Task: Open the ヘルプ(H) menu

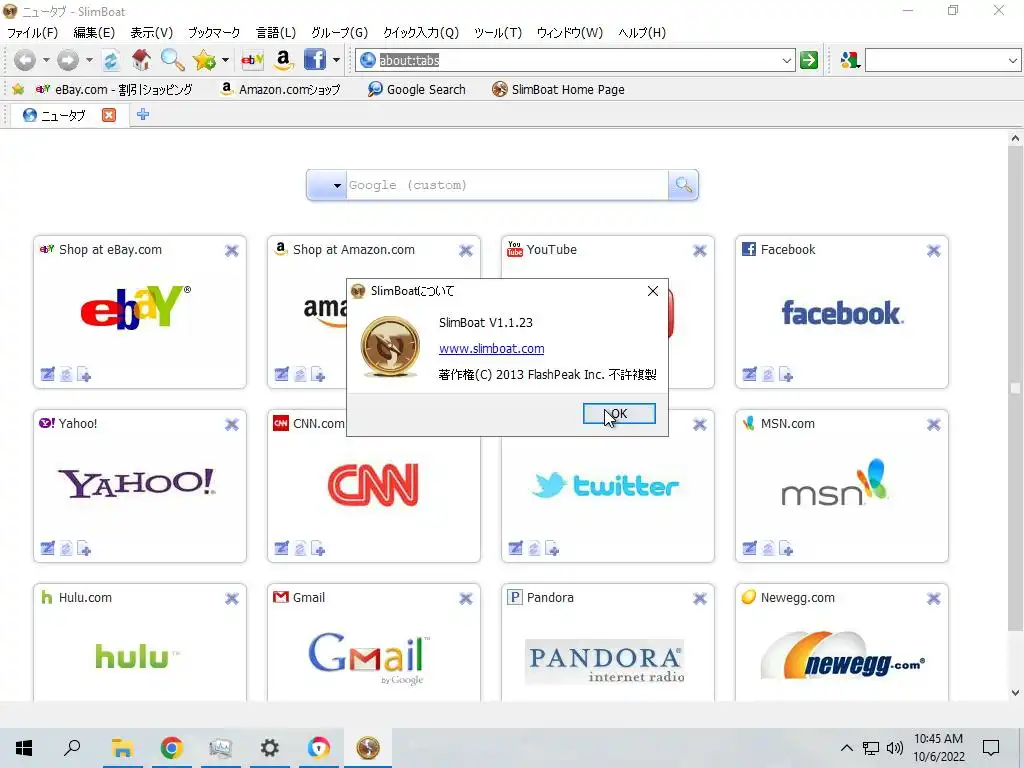Action: pyautogui.click(x=642, y=33)
